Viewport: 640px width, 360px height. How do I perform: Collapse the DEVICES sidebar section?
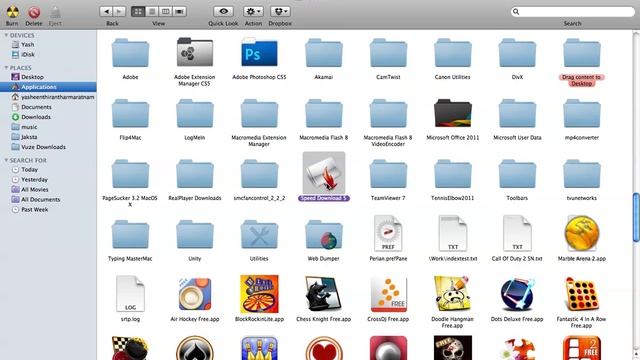click(x=6, y=36)
